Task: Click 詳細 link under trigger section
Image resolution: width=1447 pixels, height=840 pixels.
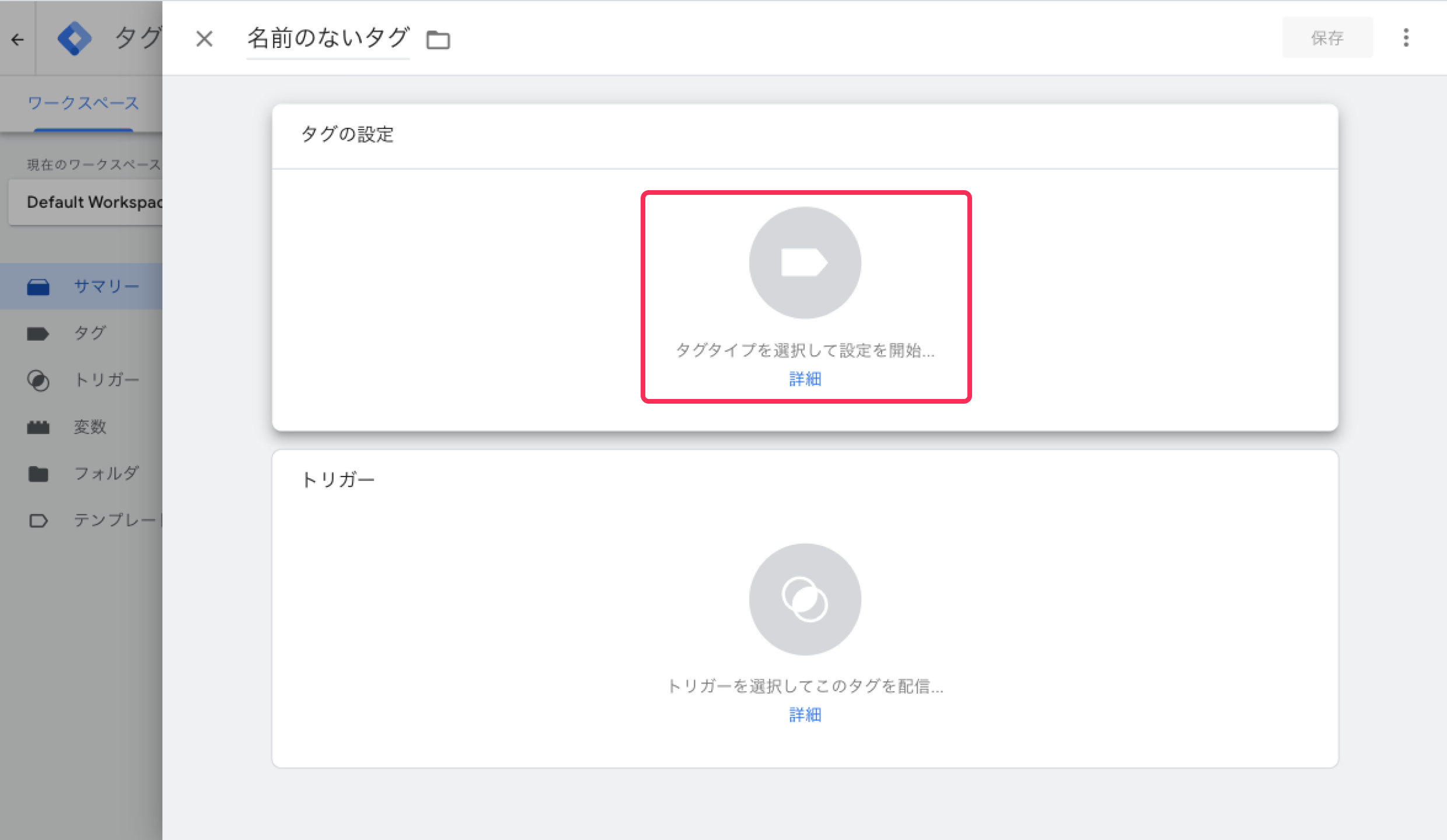Action: pos(805,715)
